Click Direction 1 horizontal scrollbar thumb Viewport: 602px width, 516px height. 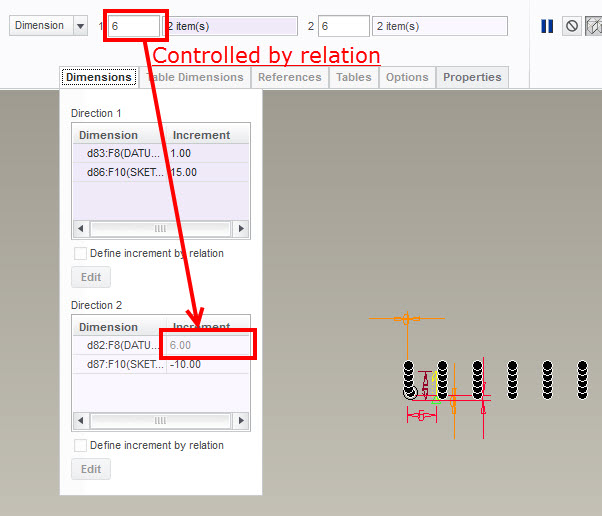pyautogui.click(x=160, y=229)
